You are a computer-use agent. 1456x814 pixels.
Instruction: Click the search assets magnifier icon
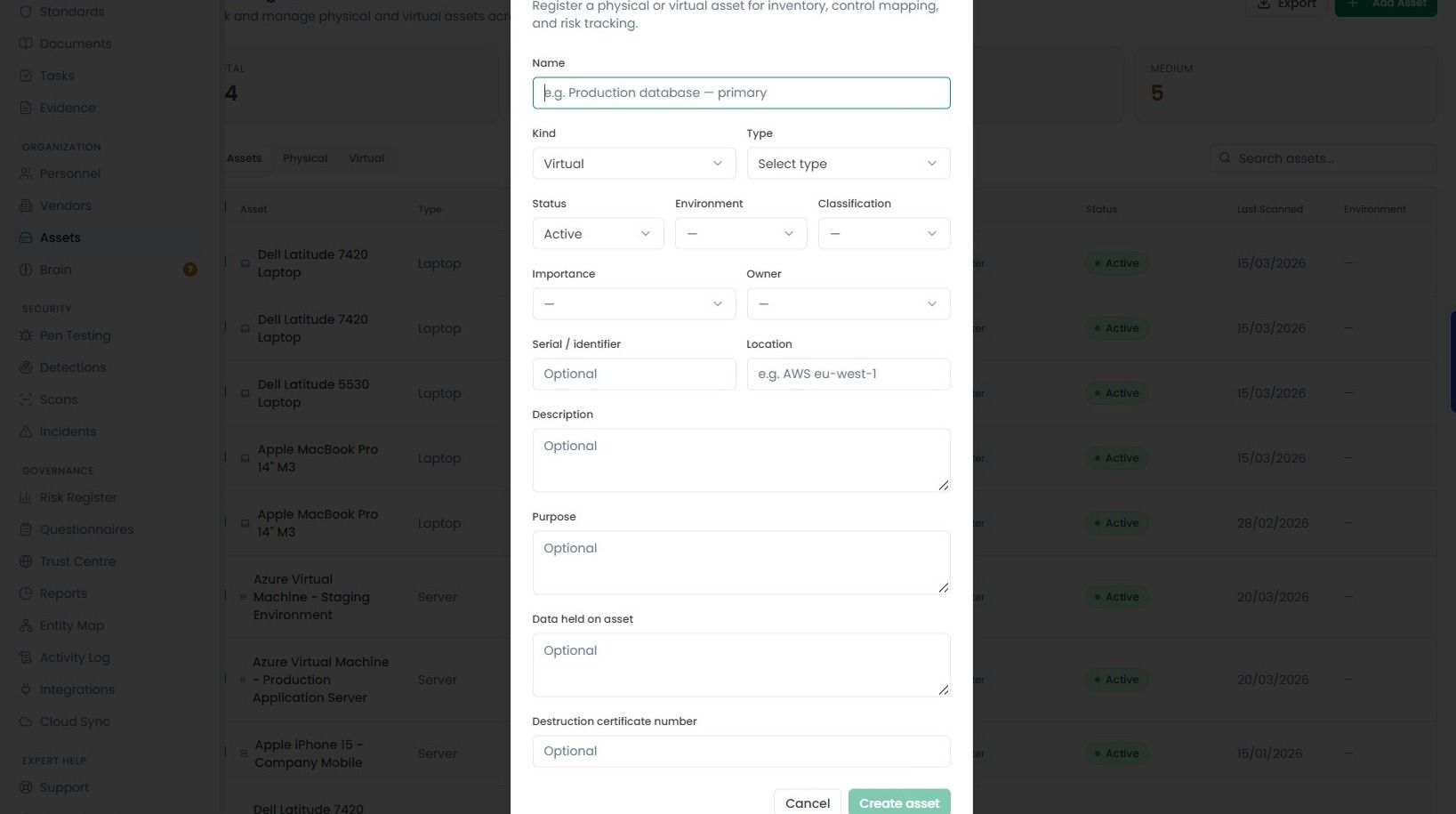pos(1225,158)
